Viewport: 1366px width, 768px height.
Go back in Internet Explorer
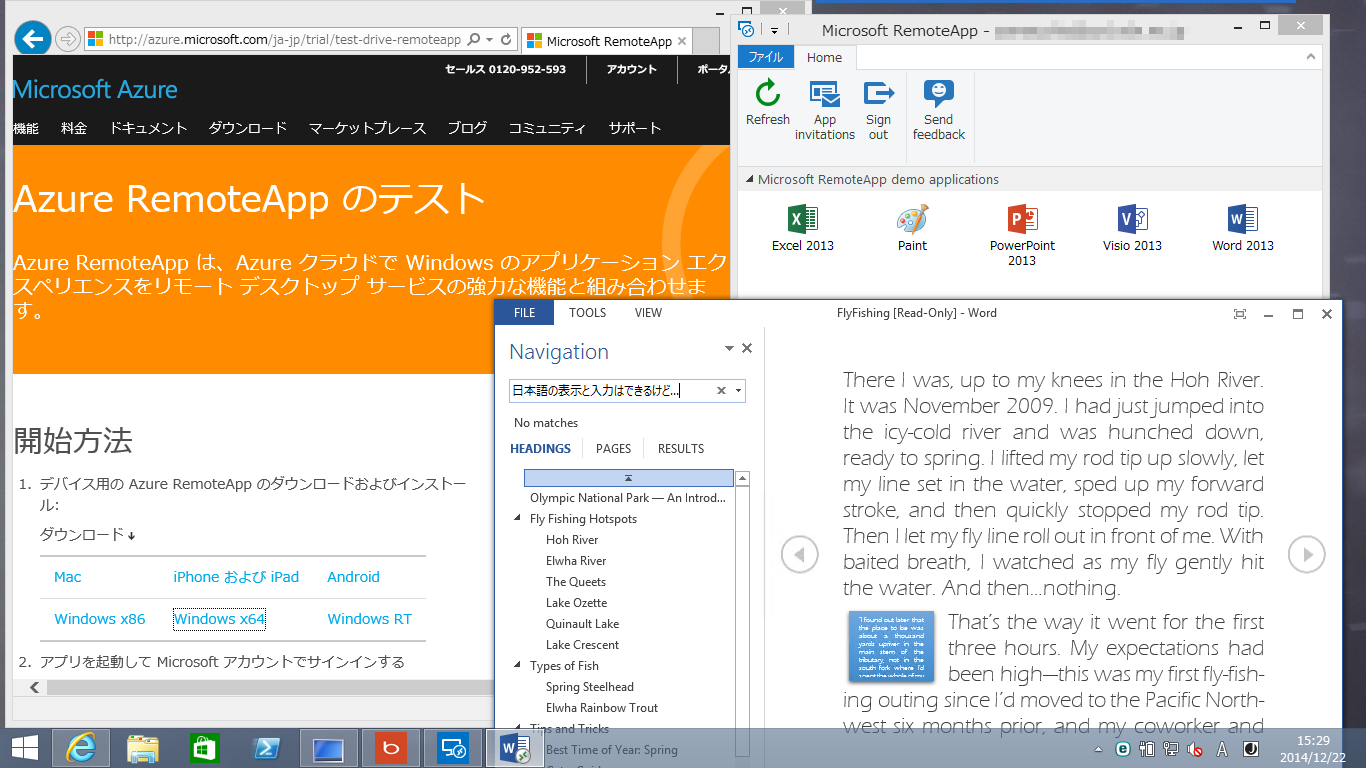coord(34,39)
